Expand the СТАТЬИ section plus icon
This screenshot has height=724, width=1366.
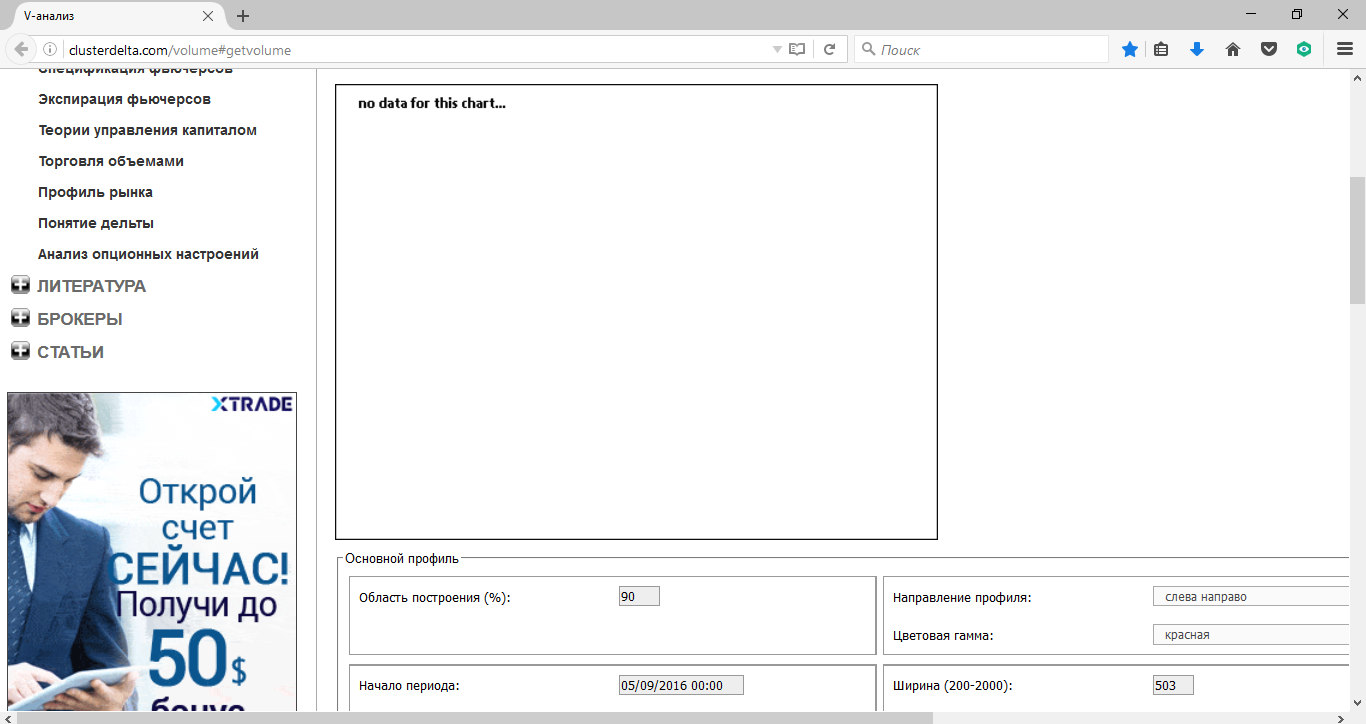[x=20, y=351]
